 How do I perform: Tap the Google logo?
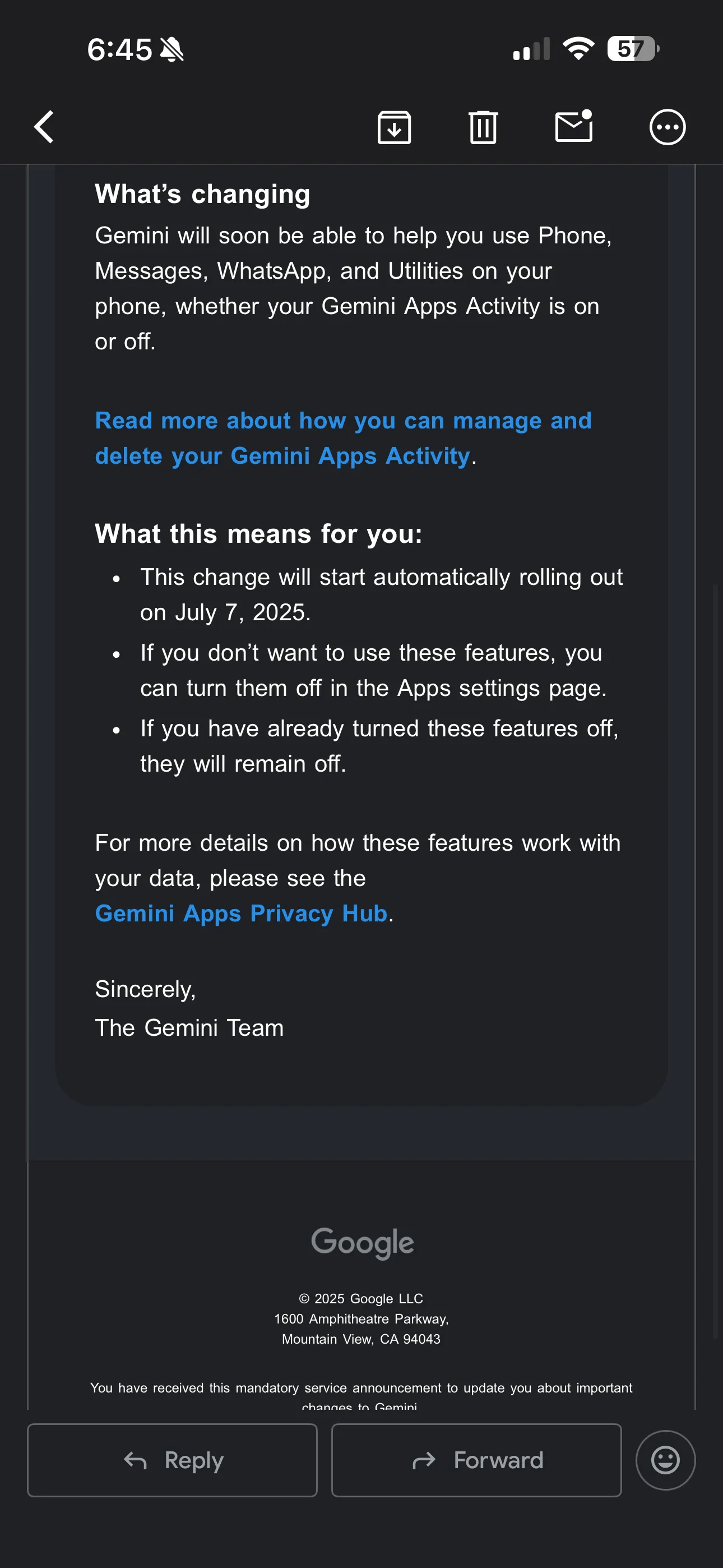pyautogui.click(x=361, y=1243)
